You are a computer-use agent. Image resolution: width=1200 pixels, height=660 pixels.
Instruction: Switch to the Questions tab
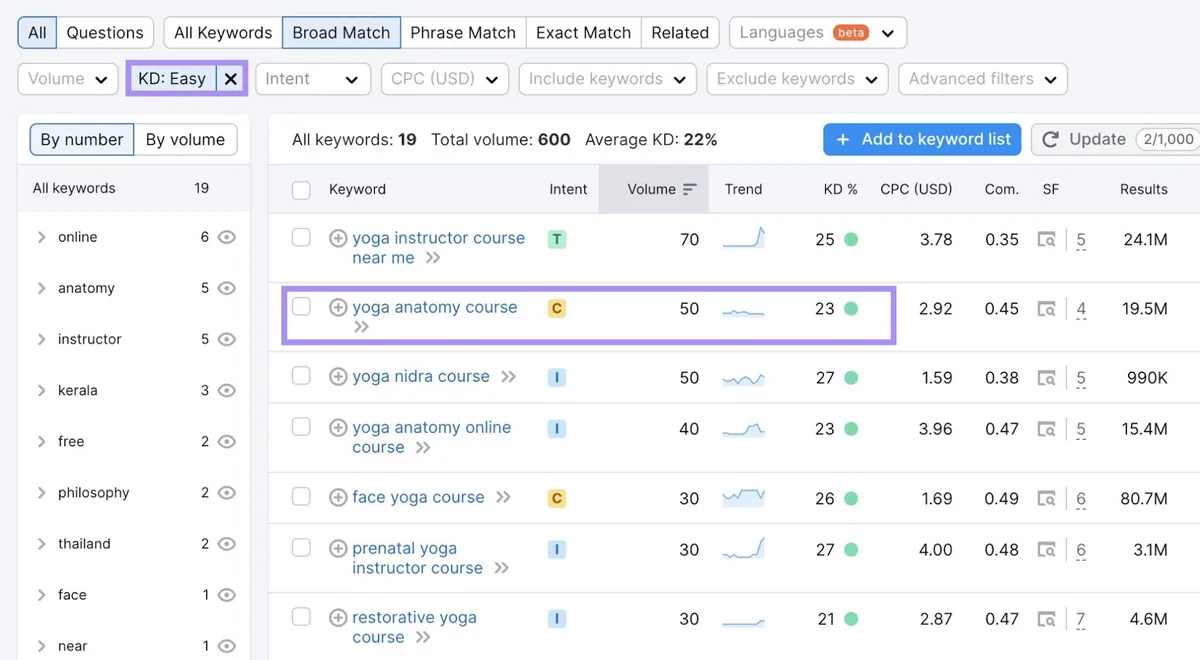[x=105, y=32]
